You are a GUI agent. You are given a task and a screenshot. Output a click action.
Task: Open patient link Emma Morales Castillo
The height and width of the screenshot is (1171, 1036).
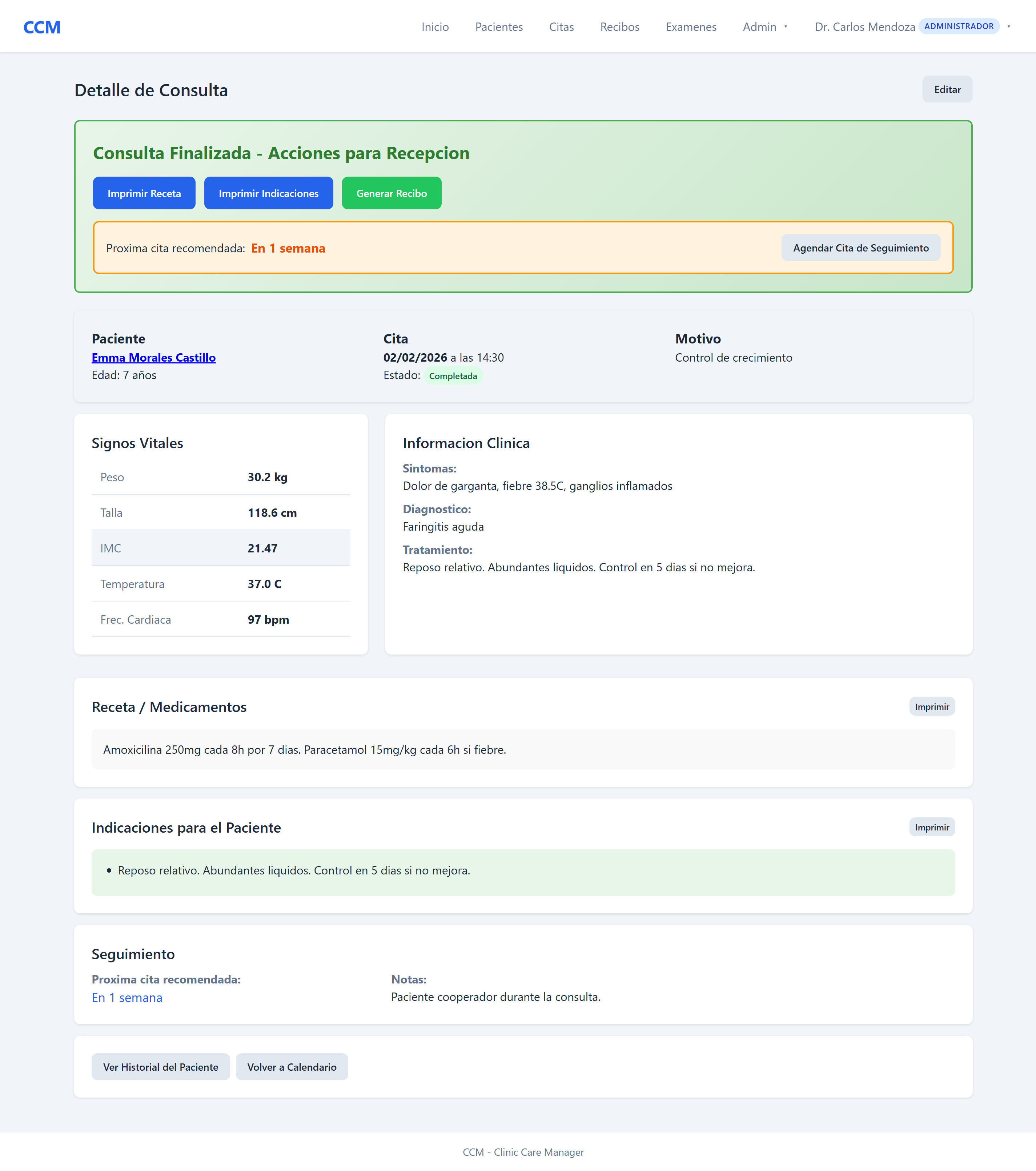click(x=153, y=358)
